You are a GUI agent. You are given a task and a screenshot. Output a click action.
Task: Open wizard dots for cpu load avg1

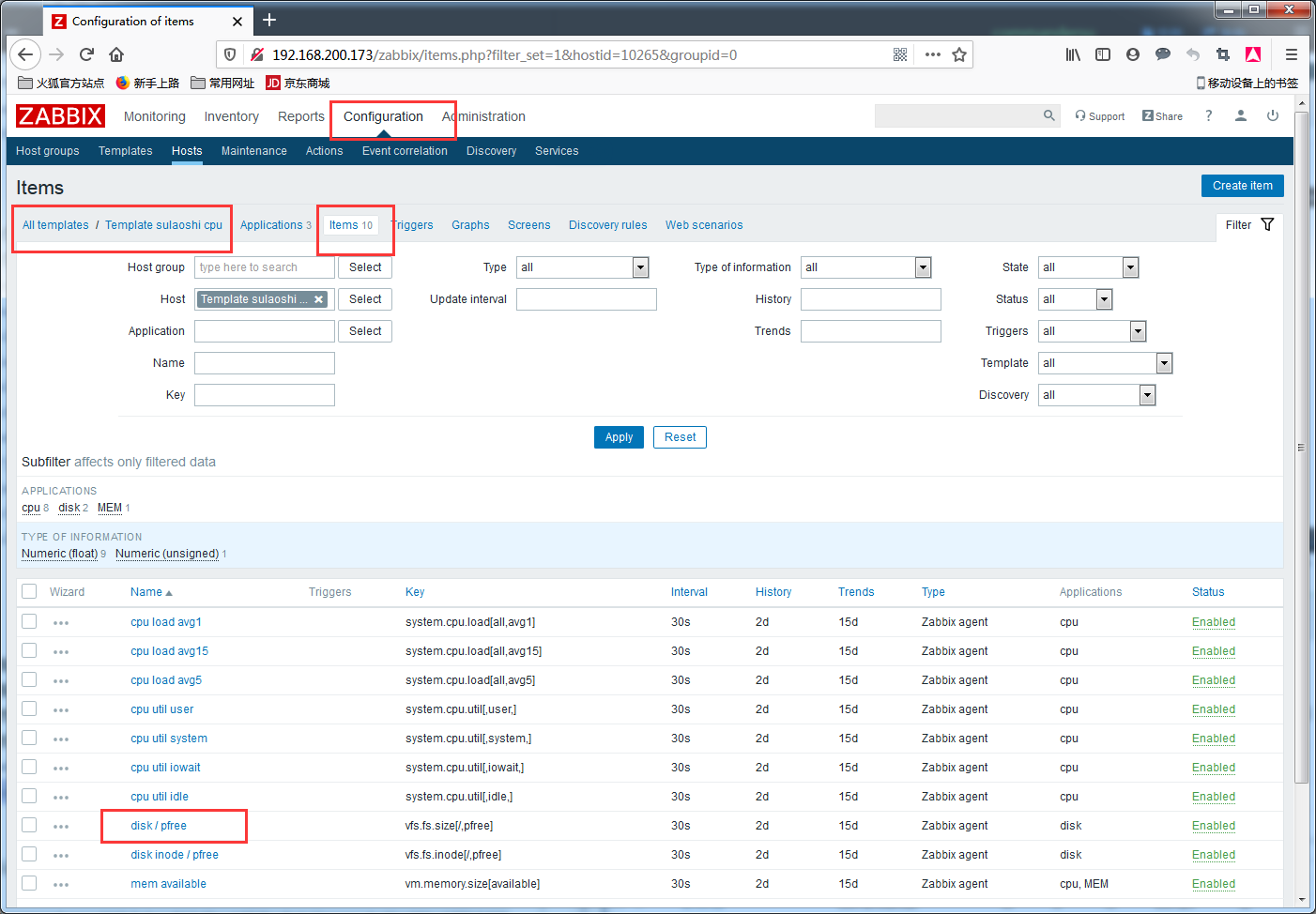(61, 623)
